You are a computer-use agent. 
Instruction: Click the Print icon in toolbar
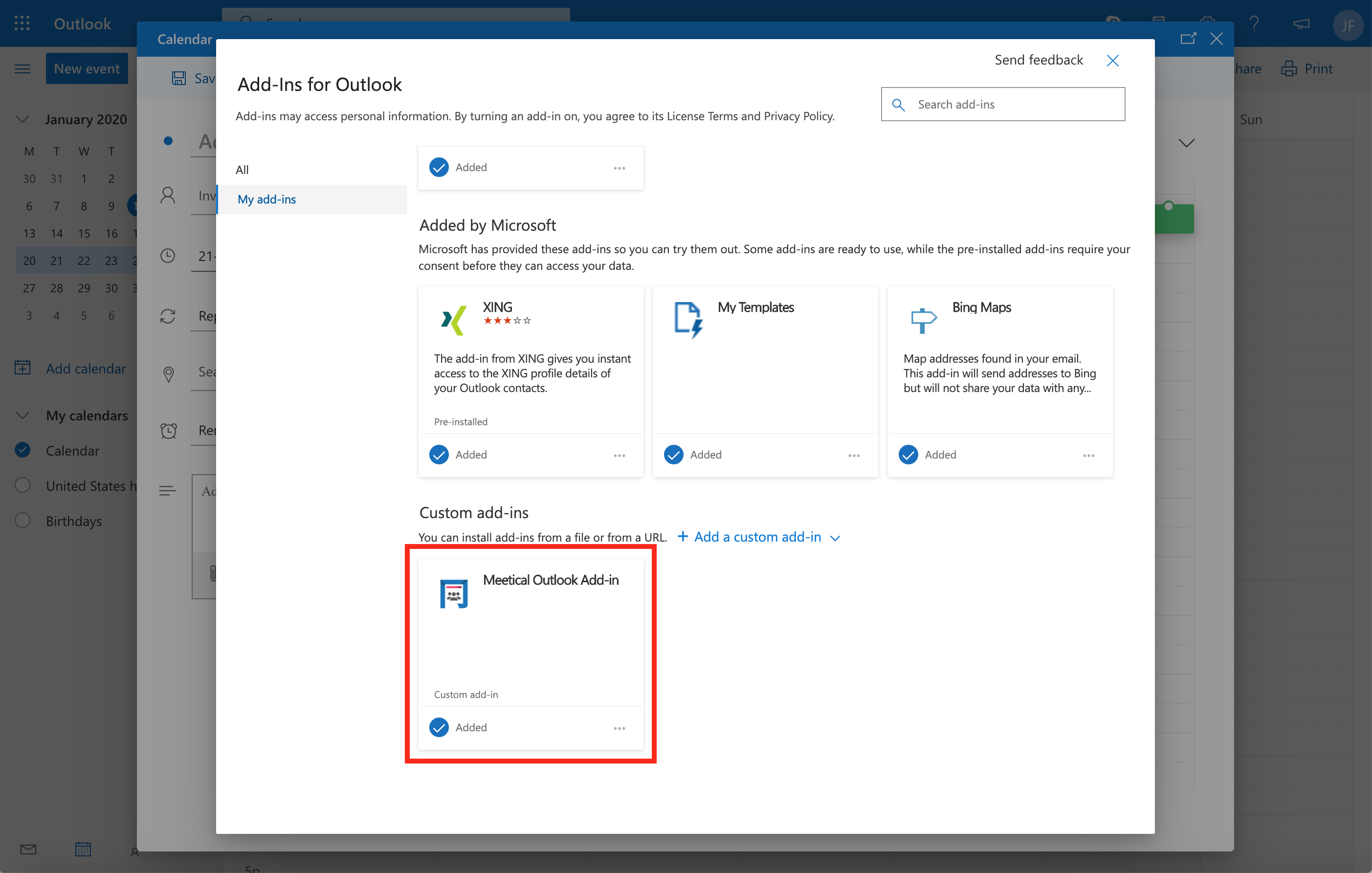pos(1288,69)
